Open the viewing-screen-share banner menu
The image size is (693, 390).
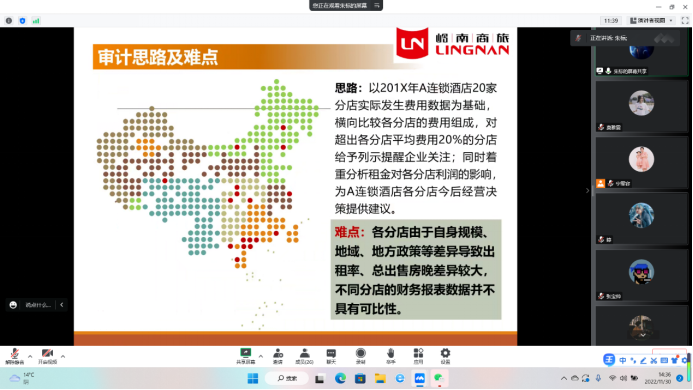click(377, 5)
